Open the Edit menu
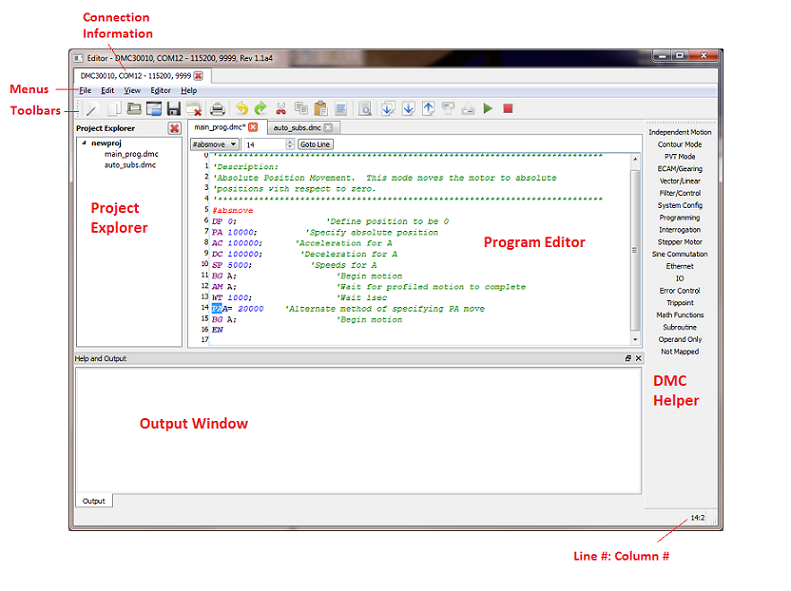791x591 pixels. (x=107, y=90)
